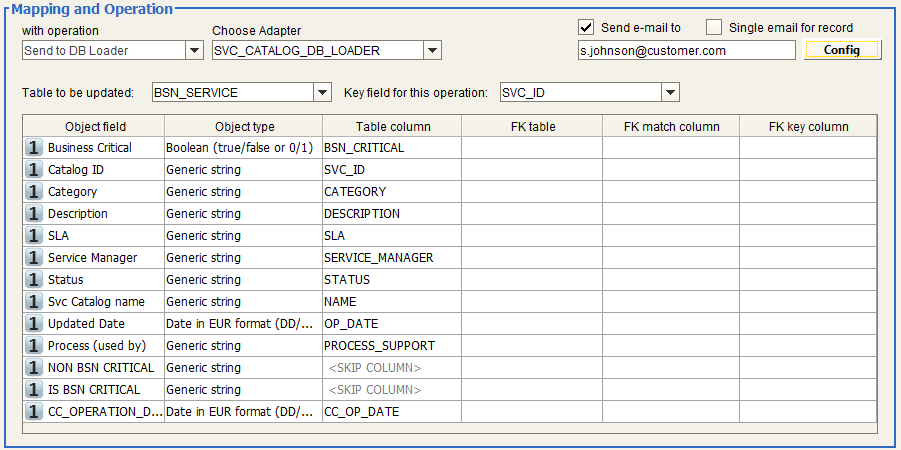Click the FK table column header
Image resolution: width=901 pixels, height=450 pixels.
pos(531,127)
